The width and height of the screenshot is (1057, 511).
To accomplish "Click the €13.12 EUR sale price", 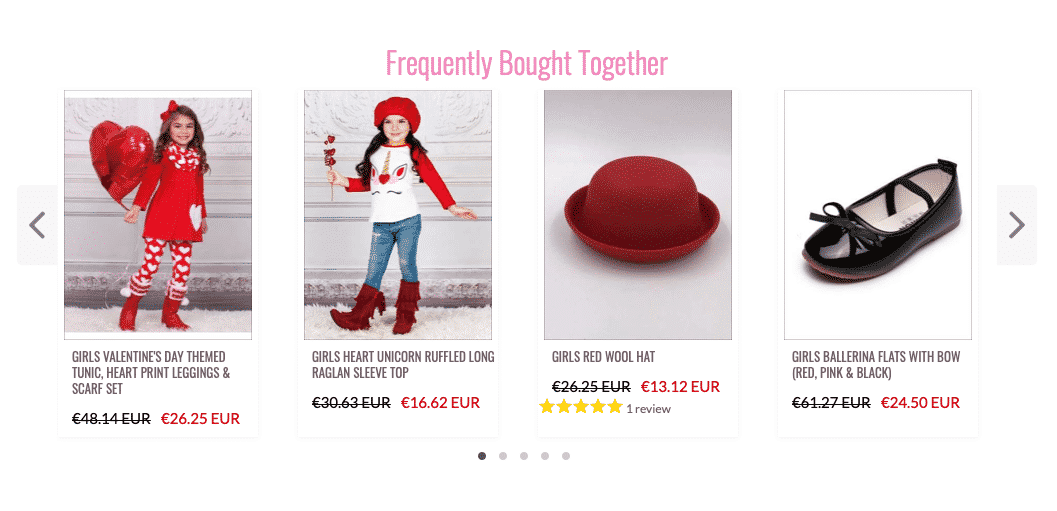I will click(680, 387).
